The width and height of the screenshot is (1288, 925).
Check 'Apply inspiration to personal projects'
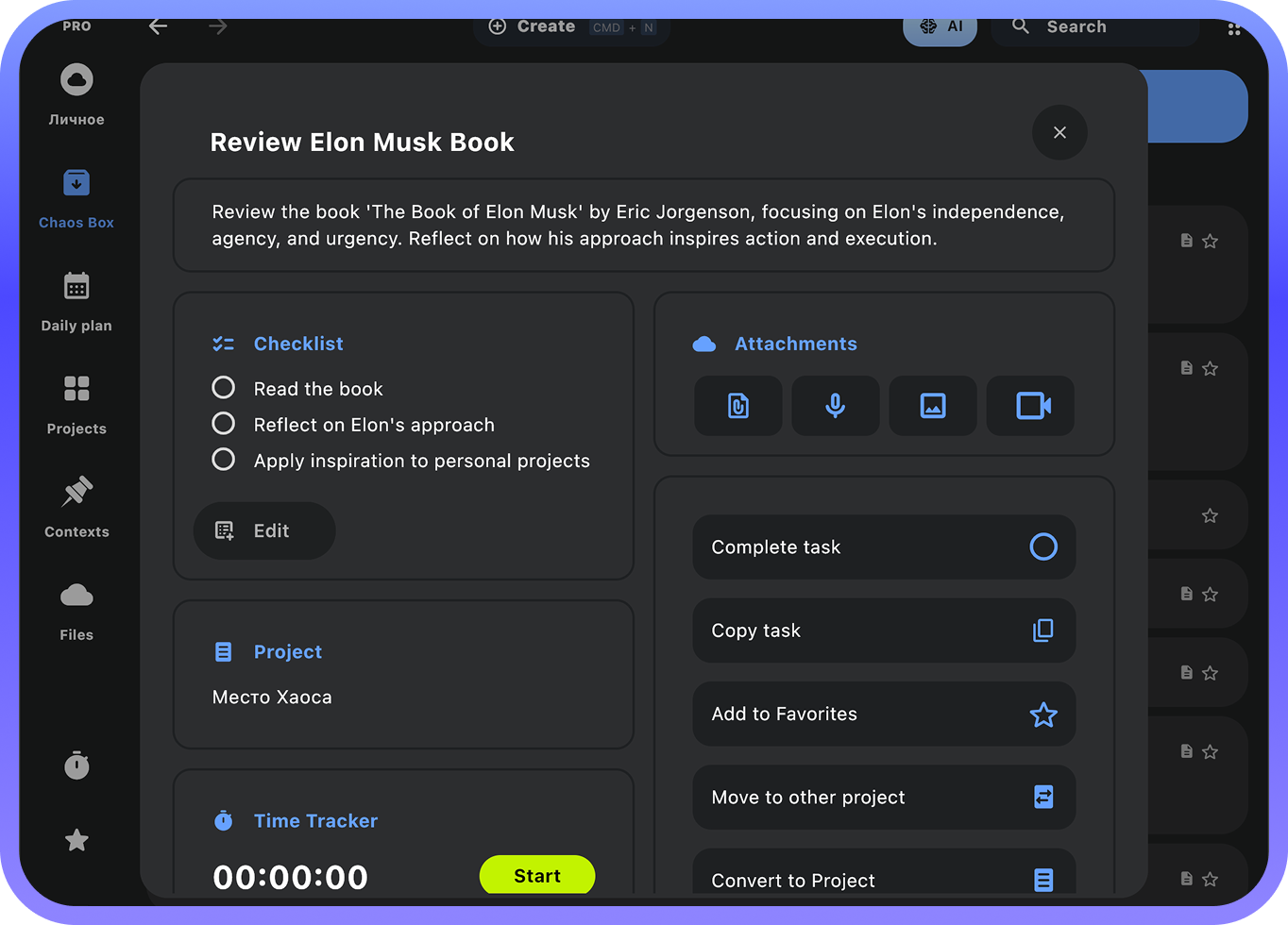click(224, 460)
